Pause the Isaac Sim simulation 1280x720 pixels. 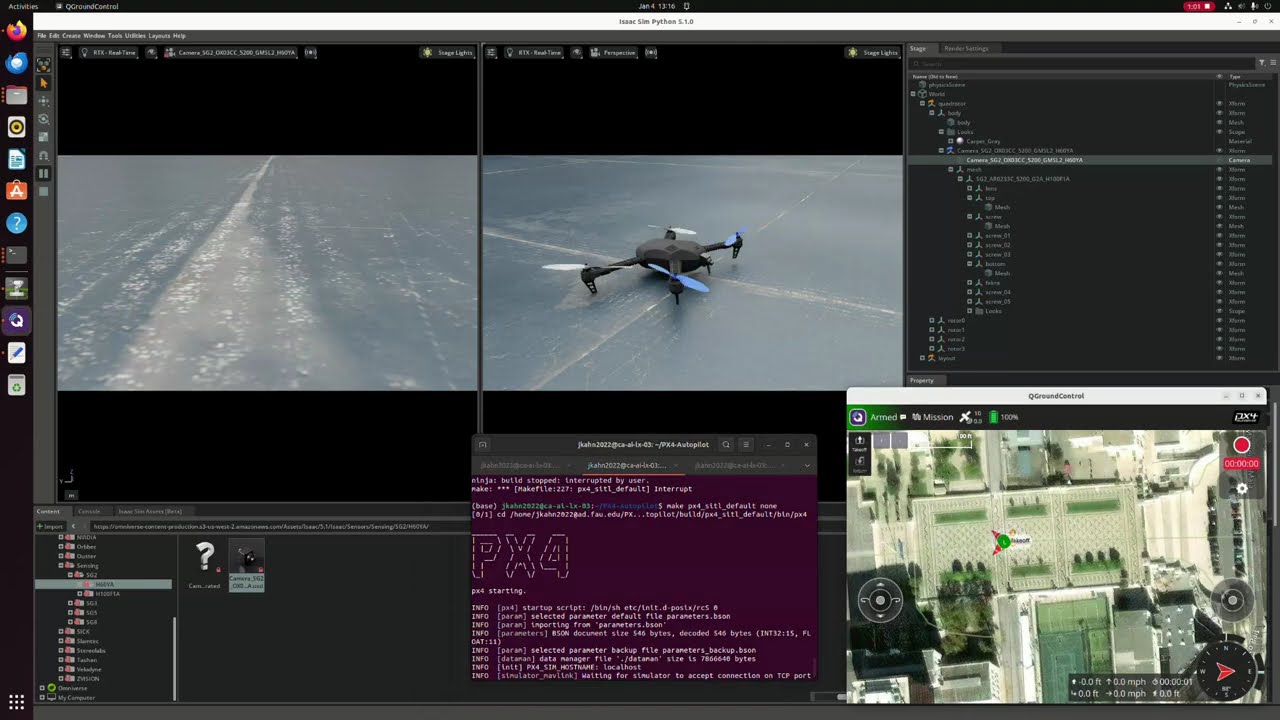(43, 173)
